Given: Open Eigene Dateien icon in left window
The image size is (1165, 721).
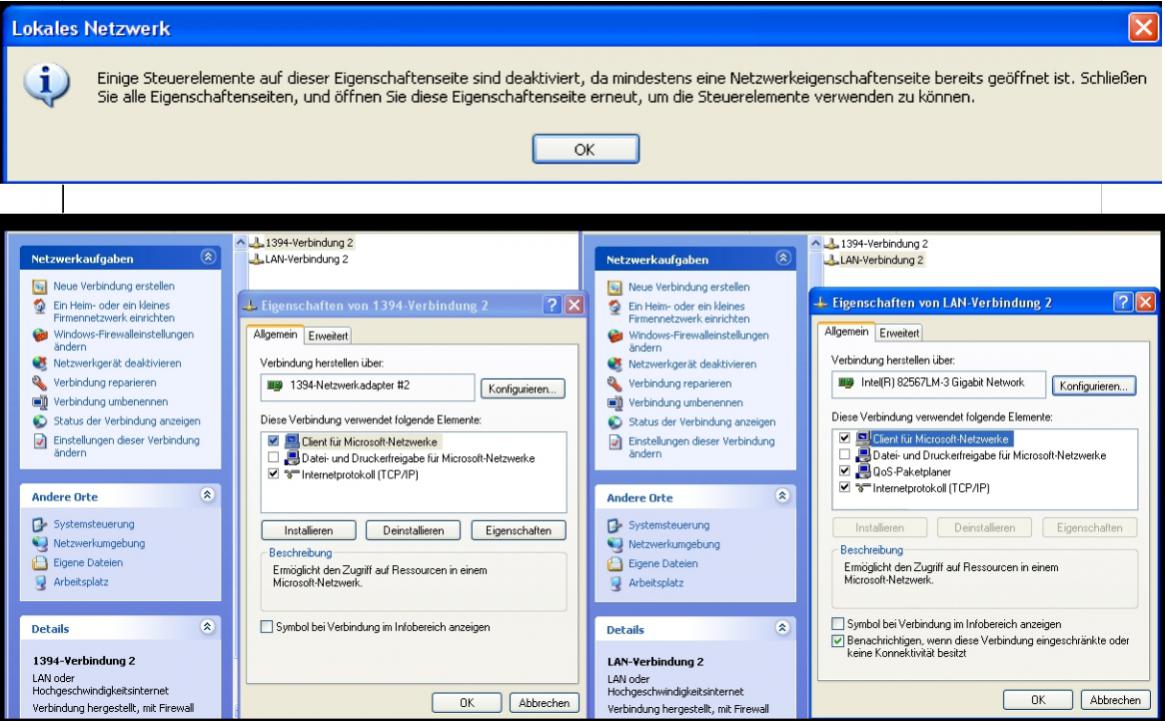Looking at the screenshot, I should [39, 563].
